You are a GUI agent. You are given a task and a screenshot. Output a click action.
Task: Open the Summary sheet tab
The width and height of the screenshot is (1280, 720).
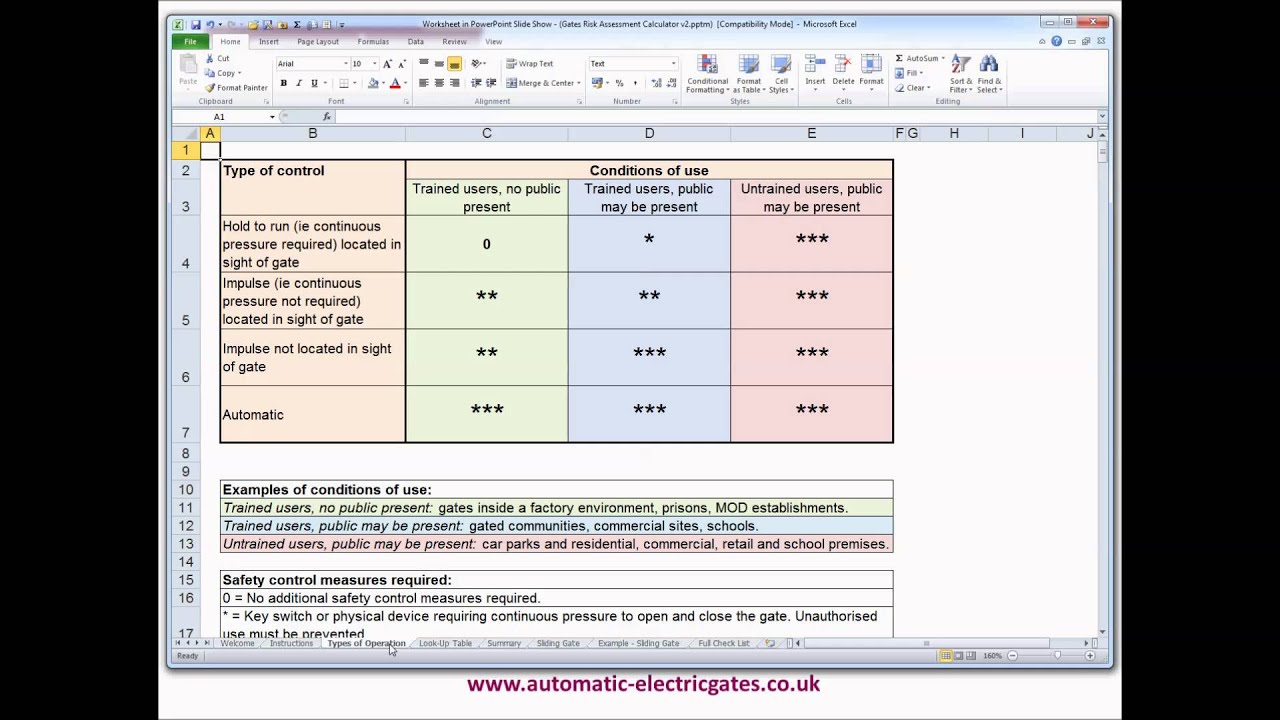click(x=504, y=643)
